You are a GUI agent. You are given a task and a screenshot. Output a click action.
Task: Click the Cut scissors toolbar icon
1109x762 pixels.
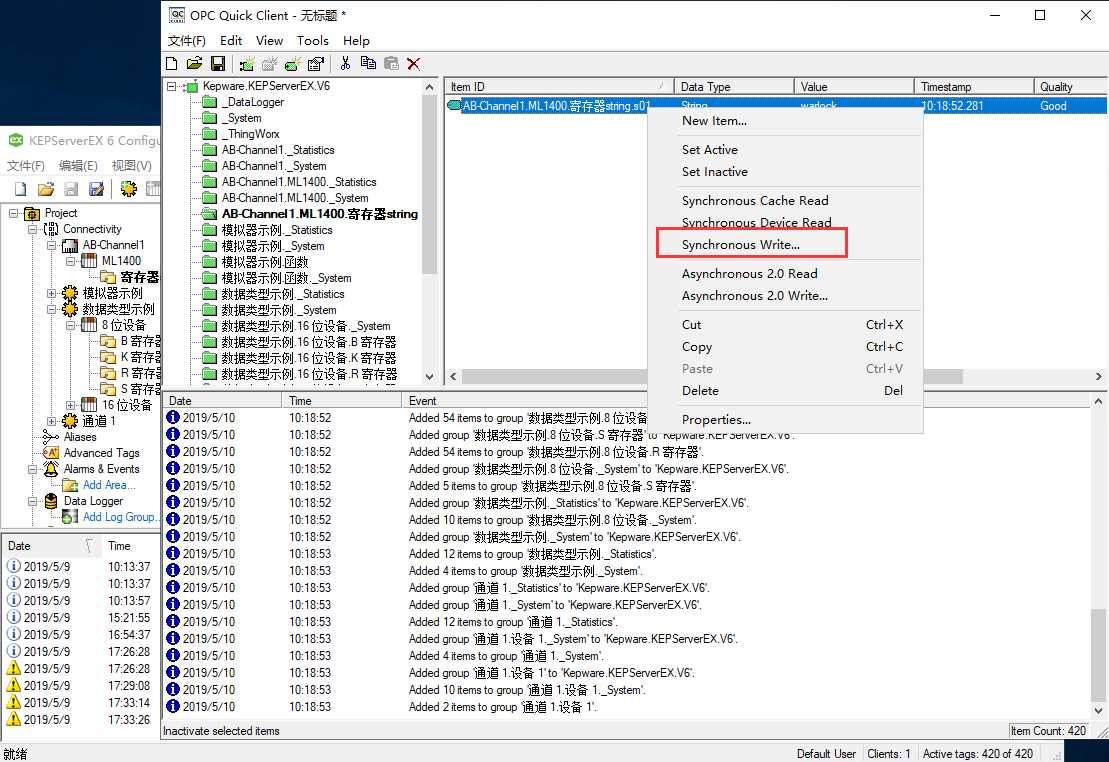coord(344,64)
